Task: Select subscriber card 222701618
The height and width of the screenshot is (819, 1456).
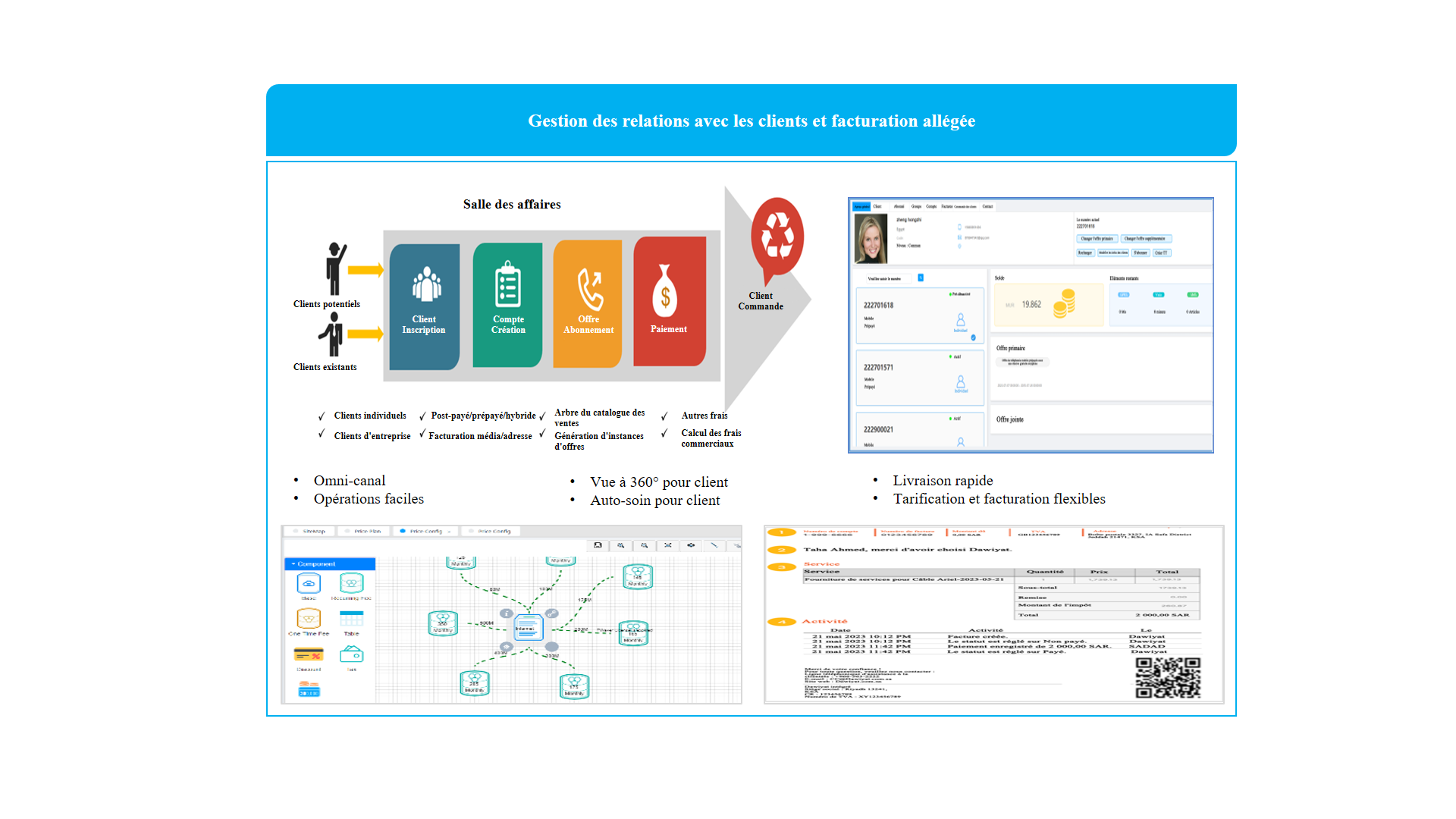Action: (920, 315)
